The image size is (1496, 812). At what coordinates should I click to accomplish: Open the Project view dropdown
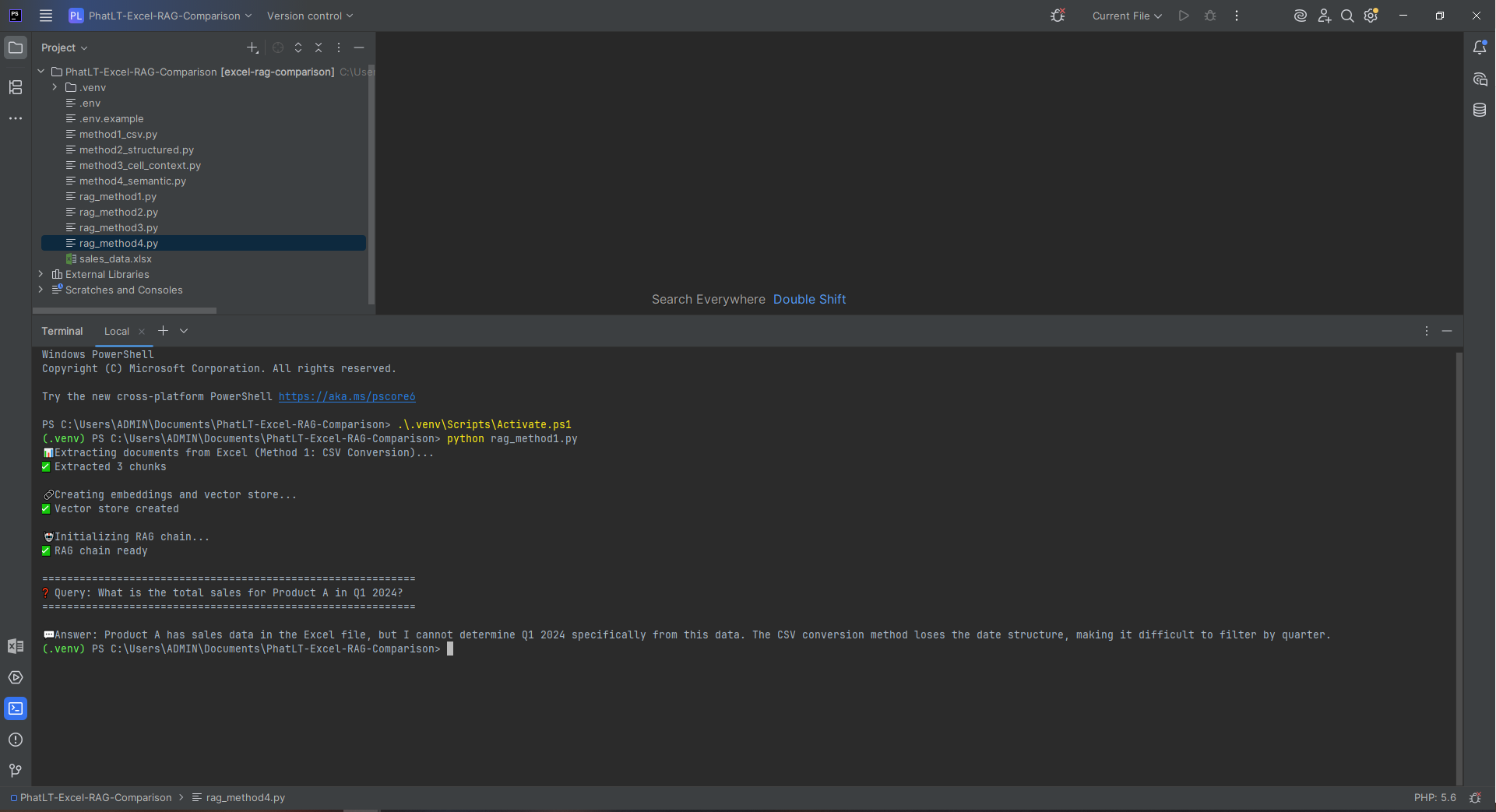click(64, 47)
